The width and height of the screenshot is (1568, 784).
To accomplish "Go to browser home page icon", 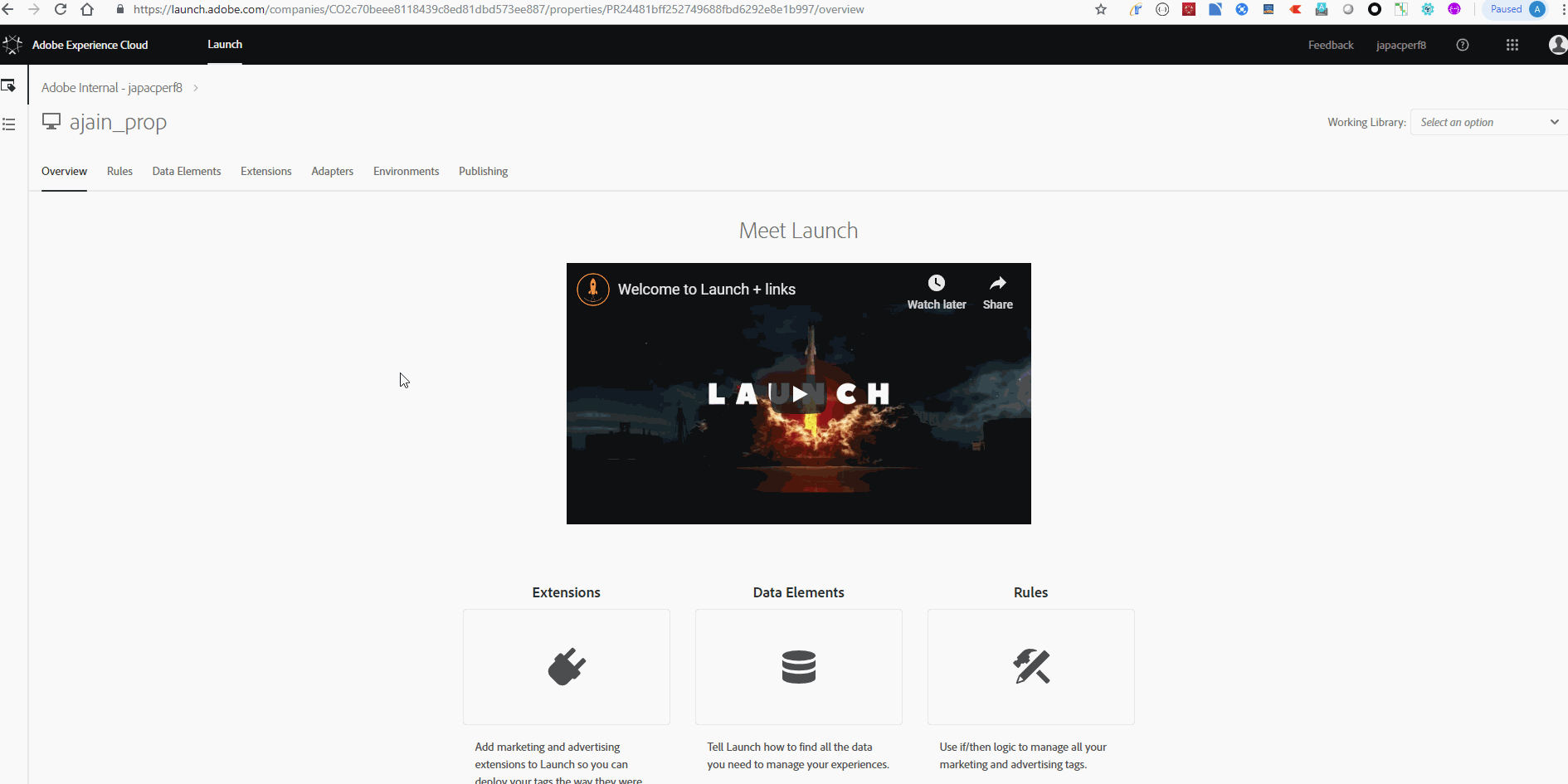I will point(87,10).
